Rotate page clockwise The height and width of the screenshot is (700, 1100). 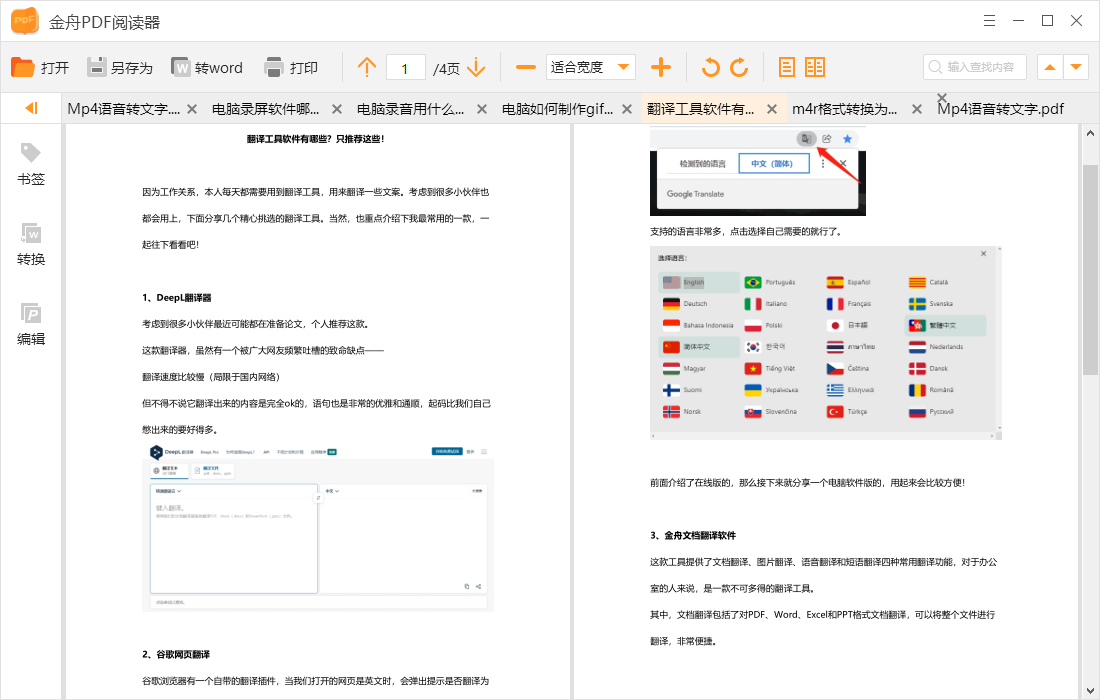[739, 67]
